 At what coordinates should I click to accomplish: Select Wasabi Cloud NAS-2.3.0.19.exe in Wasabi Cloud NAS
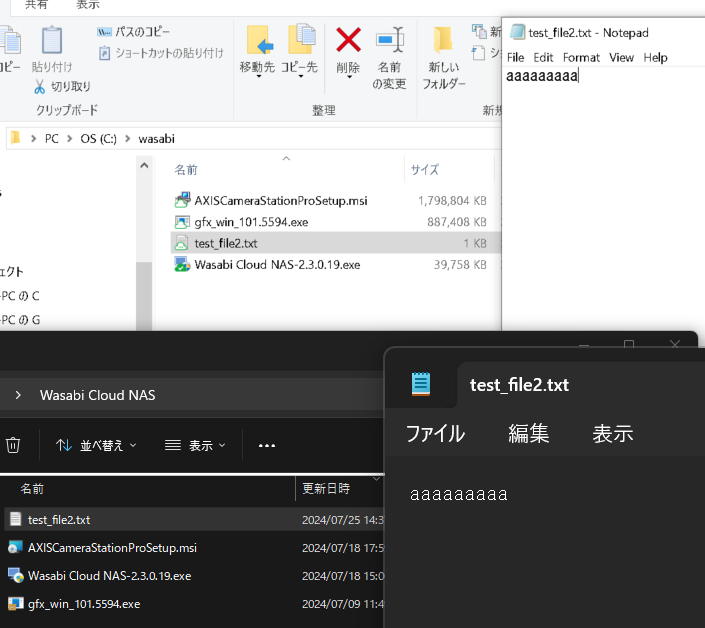click(194, 576)
